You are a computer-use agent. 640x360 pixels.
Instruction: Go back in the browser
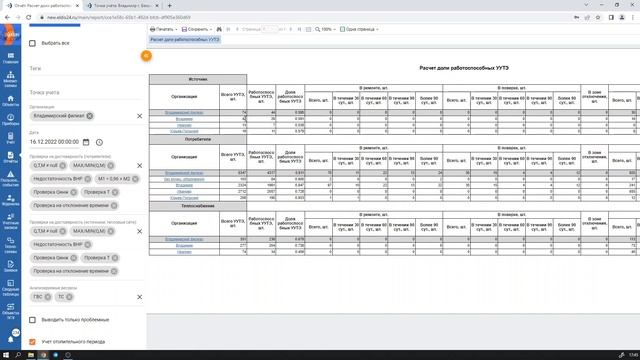coord(7,18)
